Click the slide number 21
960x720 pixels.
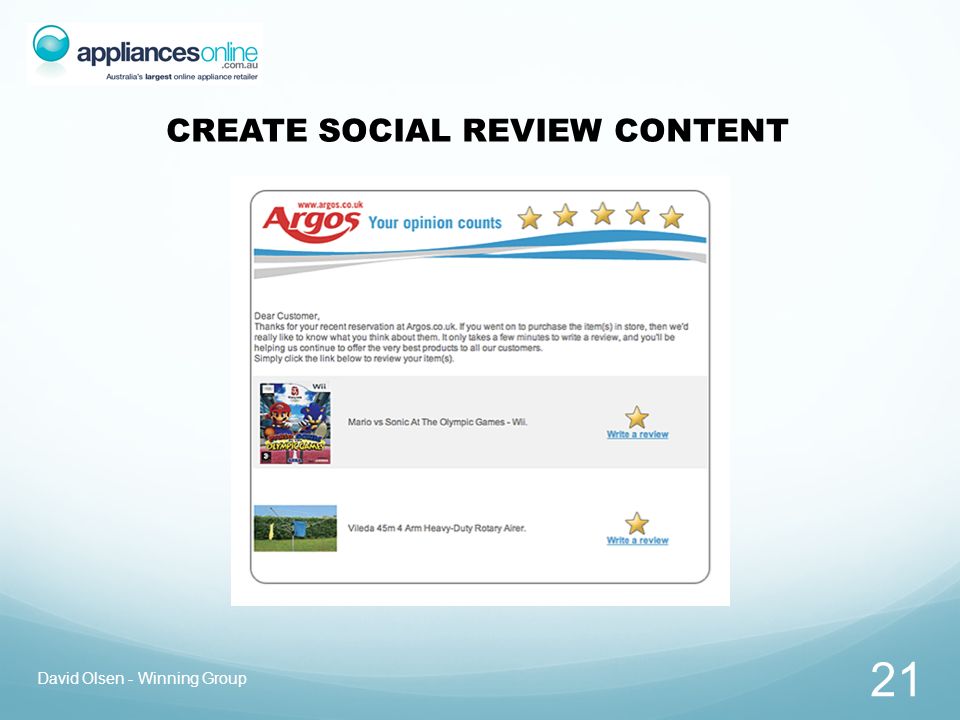click(894, 680)
